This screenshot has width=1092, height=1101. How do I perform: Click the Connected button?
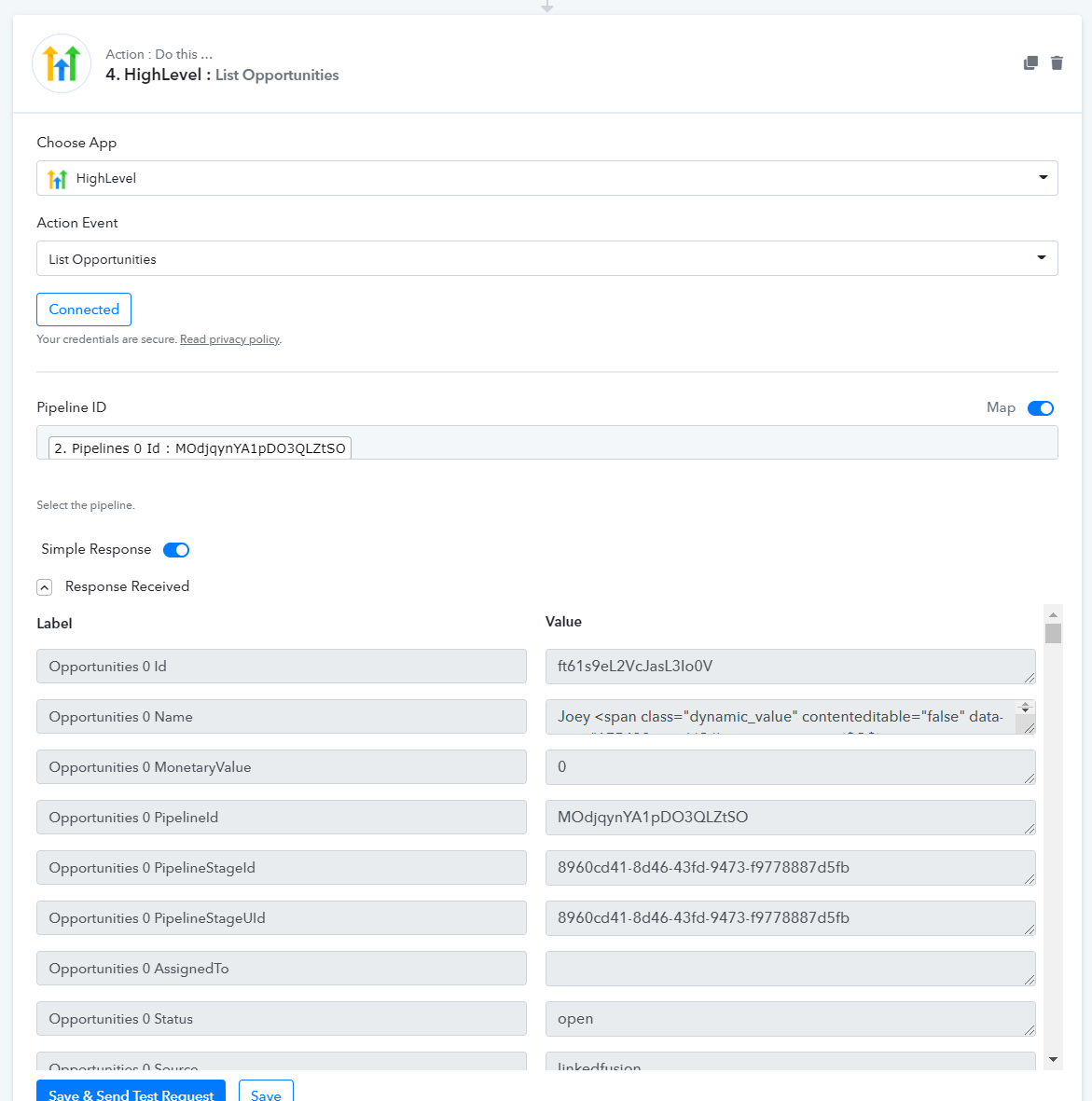tap(84, 310)
